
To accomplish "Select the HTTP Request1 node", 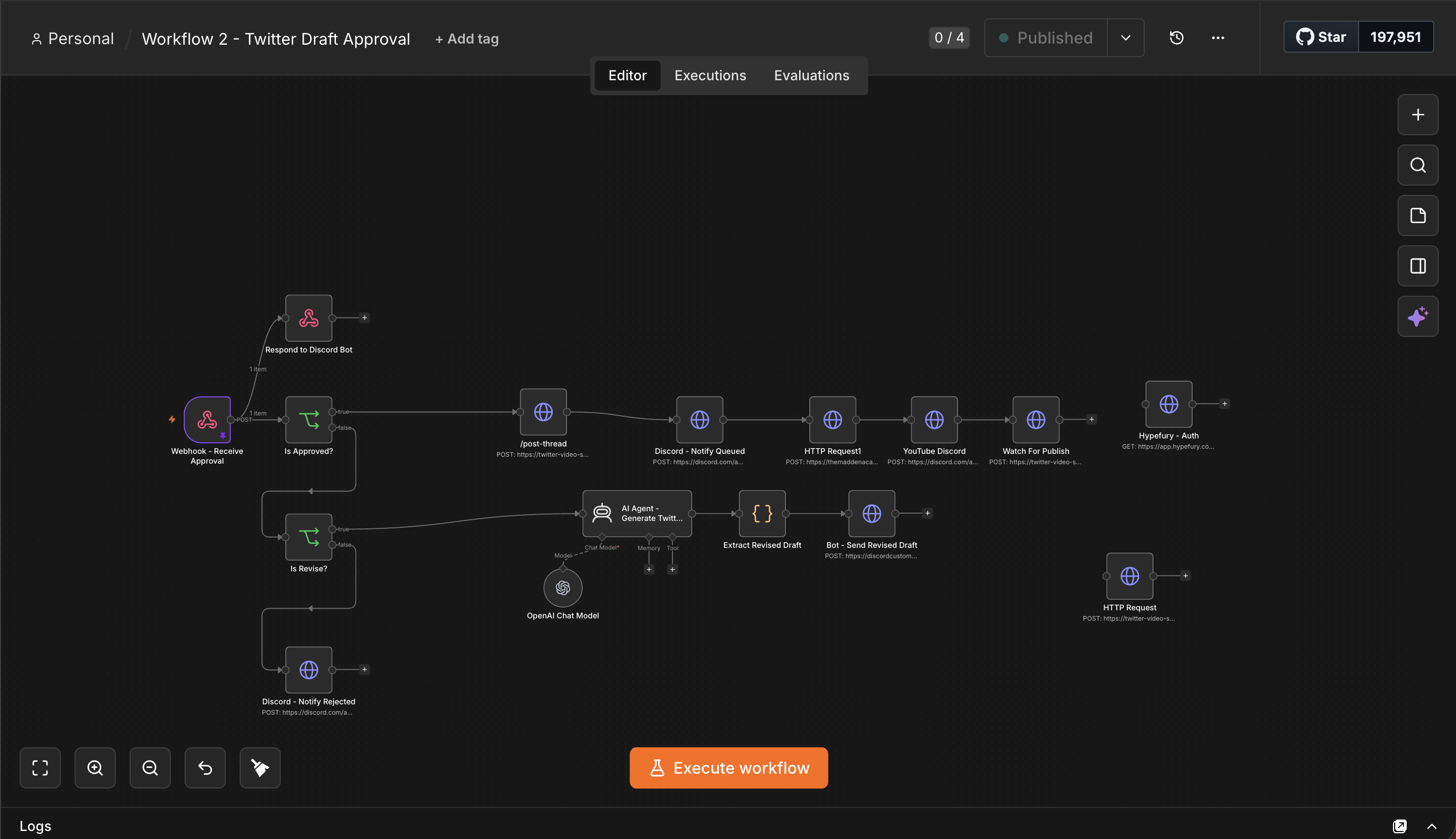I will point(832,420).
